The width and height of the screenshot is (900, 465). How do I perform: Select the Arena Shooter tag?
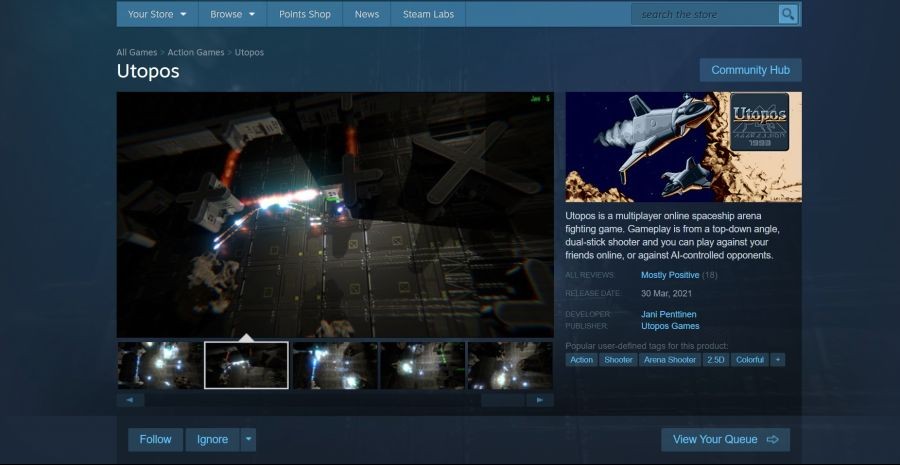click(x=670, y=360)
